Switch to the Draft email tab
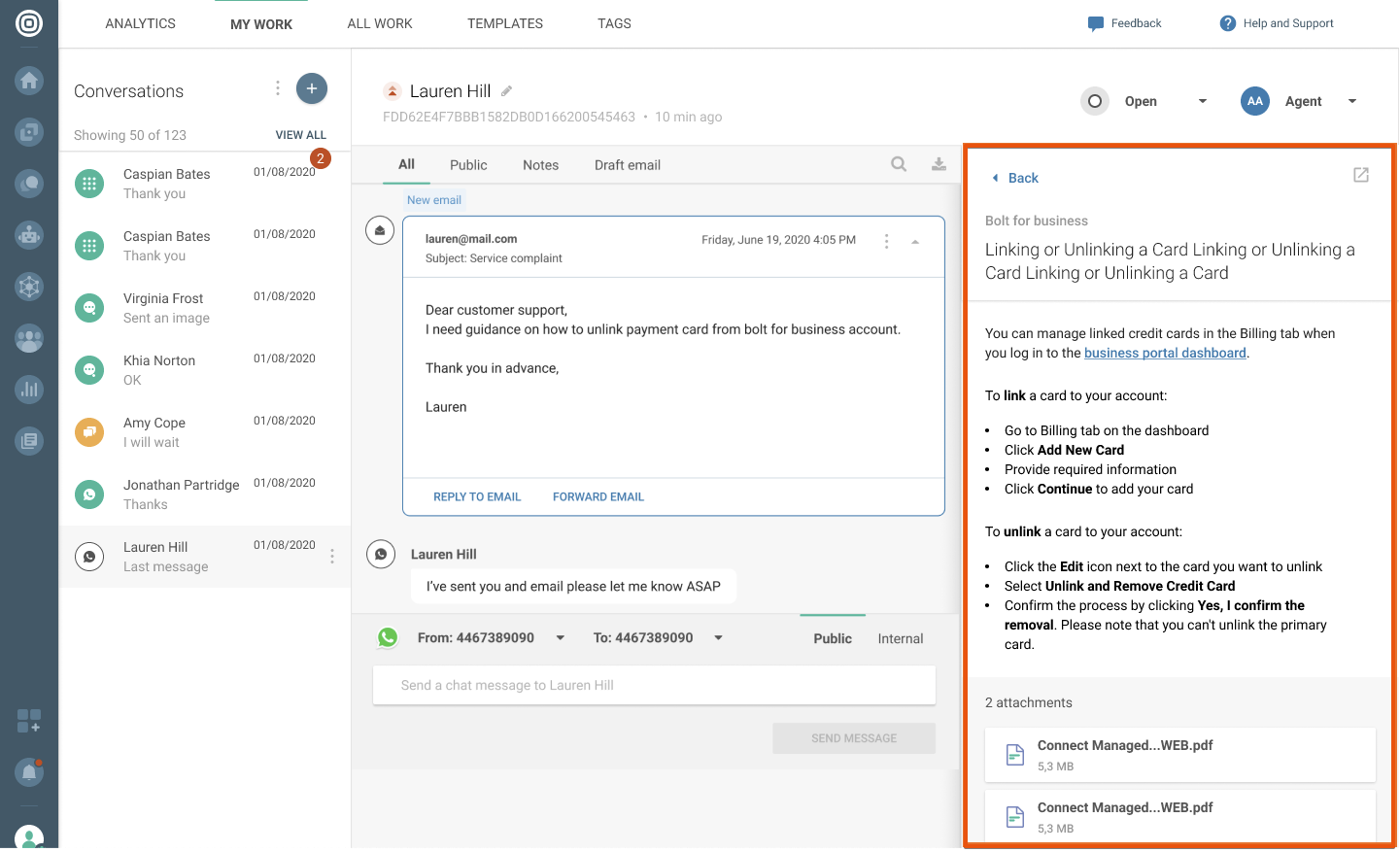This screenshot has width=1400, height=852. tap(627, 165)
